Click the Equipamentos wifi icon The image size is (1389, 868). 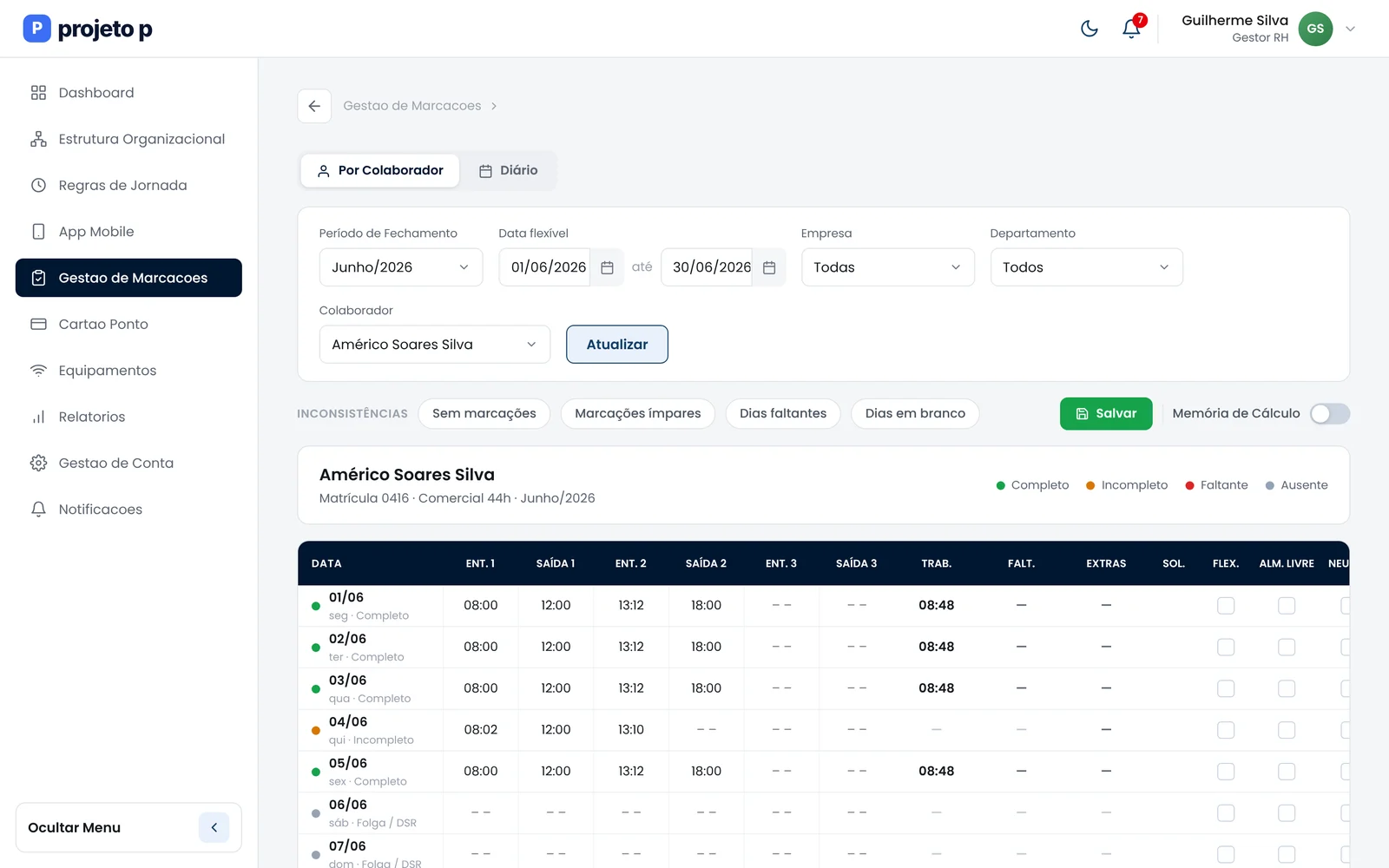pyautogui.click(x=38, y=371)
